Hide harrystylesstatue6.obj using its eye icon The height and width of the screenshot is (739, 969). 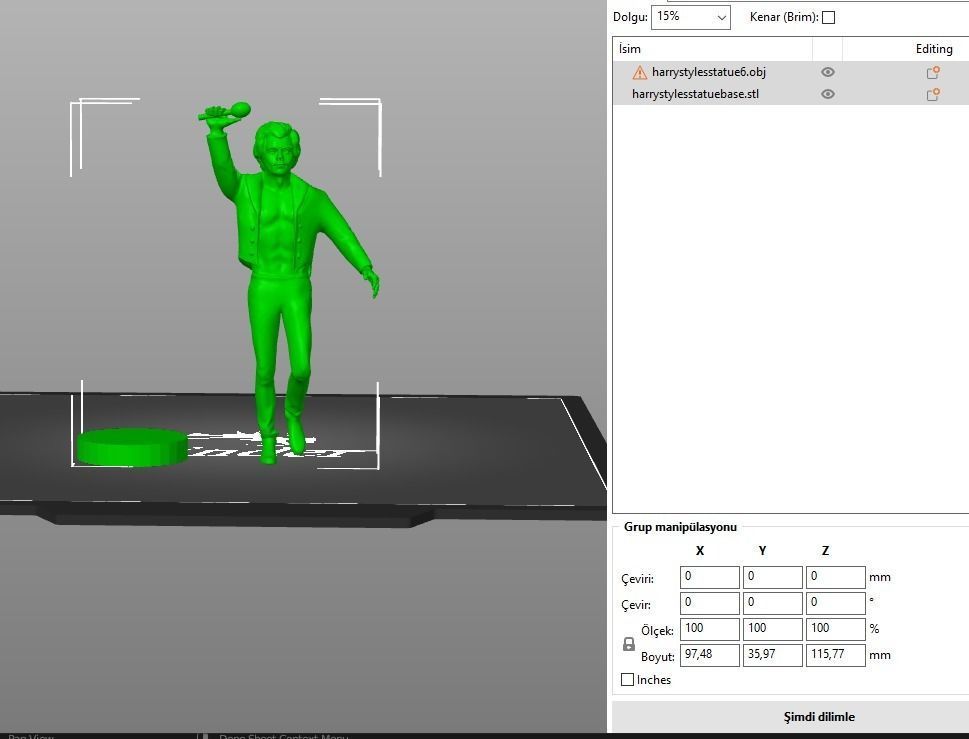[827, 72]
